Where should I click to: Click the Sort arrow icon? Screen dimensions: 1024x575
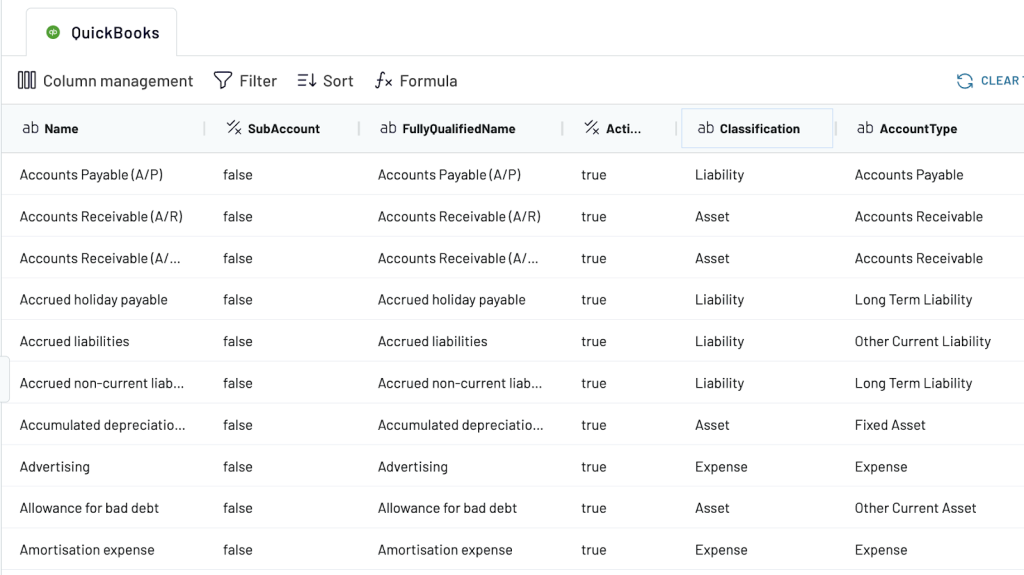click(x=306, y=80)
